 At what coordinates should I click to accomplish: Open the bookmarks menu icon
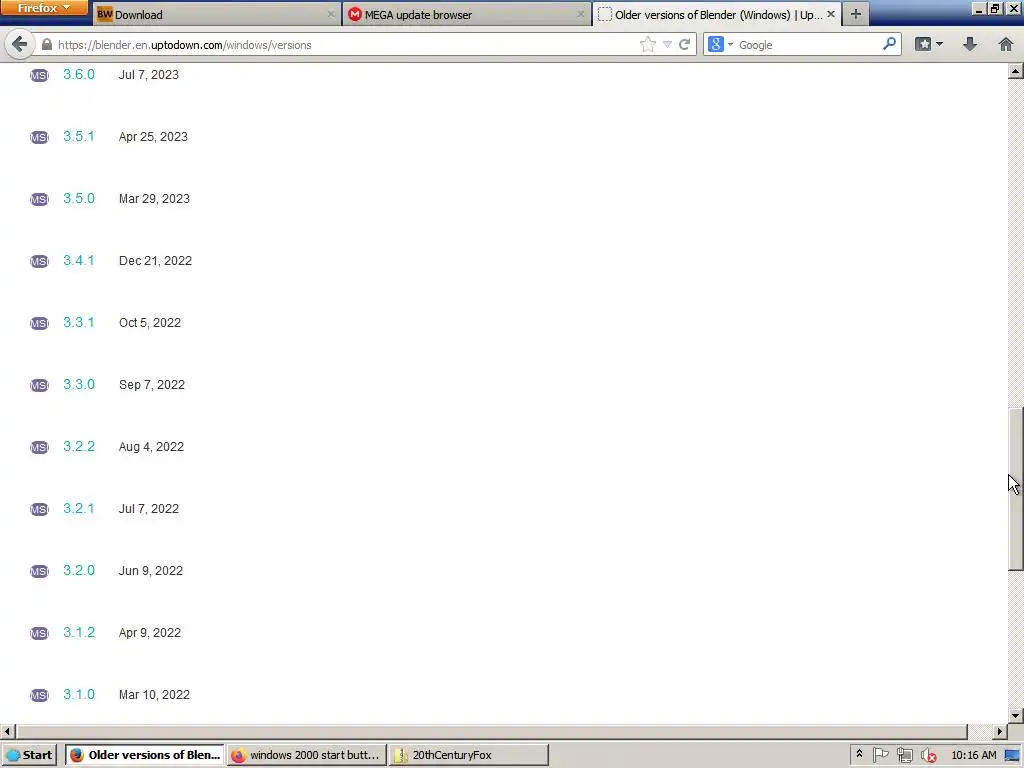[923, 44]
